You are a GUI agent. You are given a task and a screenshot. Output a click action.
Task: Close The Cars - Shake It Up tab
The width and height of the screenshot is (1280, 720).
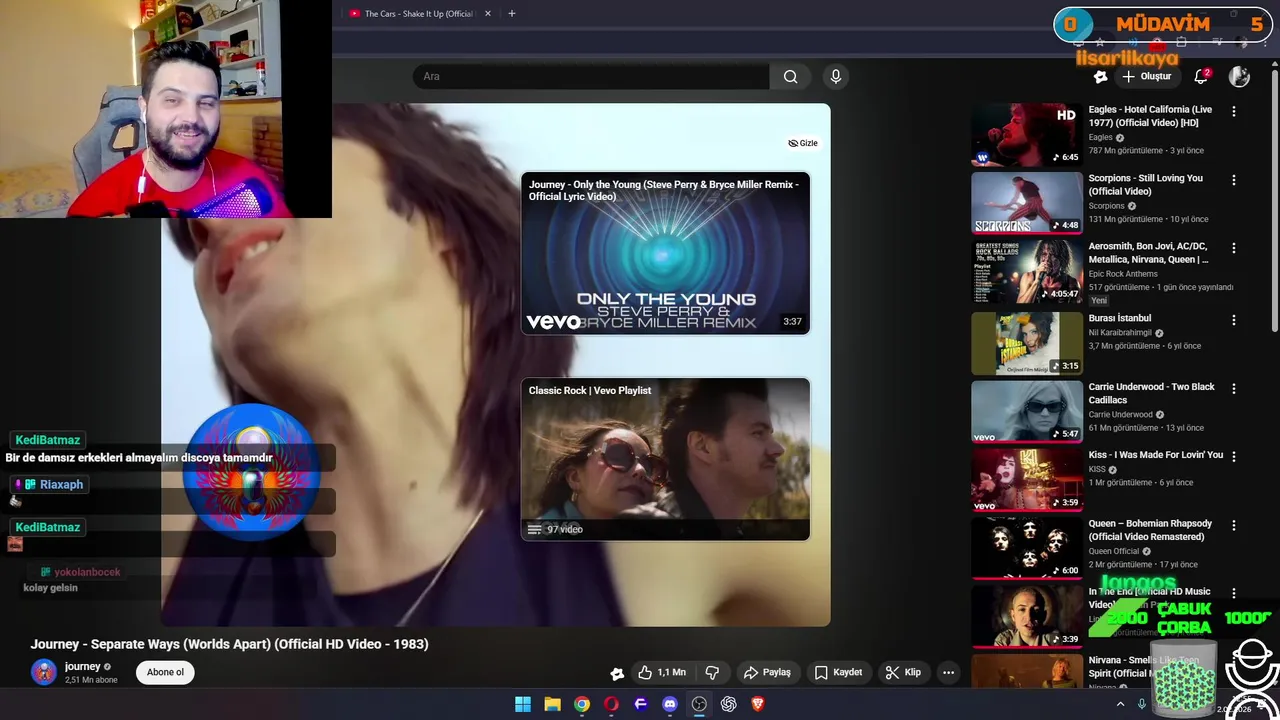pyautogui.click(x=488, y=14)
